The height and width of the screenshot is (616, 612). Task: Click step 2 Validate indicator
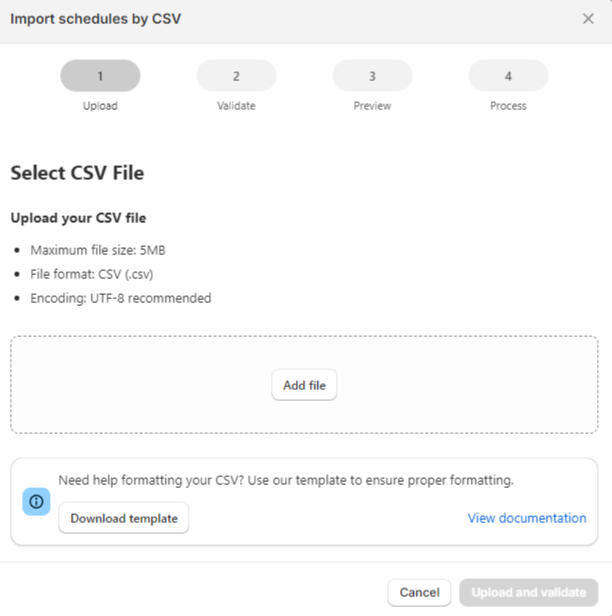coord(236,76)
